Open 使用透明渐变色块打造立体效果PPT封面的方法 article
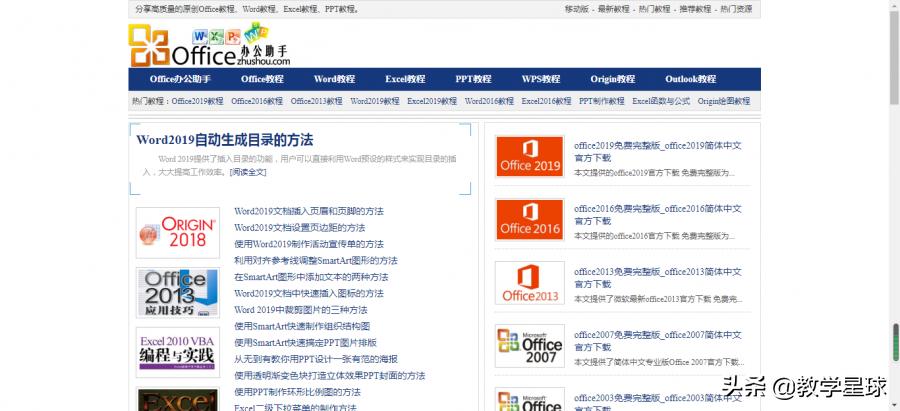The width and height of the screenshot is (900, 411). [x=329, y=376]
